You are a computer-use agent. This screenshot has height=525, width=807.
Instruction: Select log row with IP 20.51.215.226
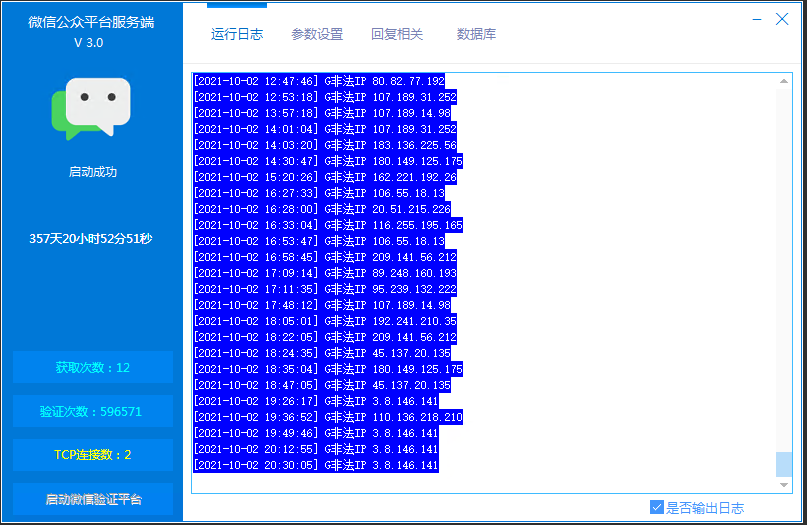[x=322, y=208]
